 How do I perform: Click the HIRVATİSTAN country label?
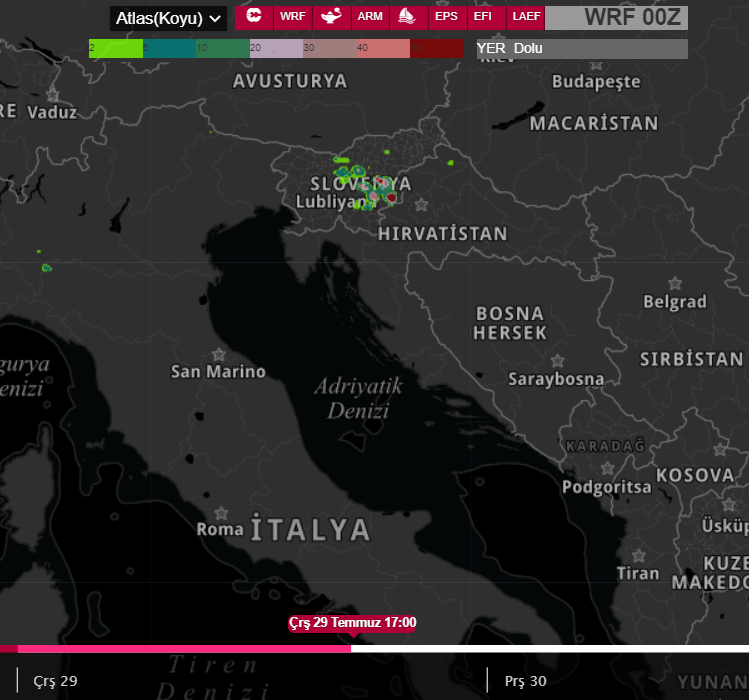pos(442,234)
